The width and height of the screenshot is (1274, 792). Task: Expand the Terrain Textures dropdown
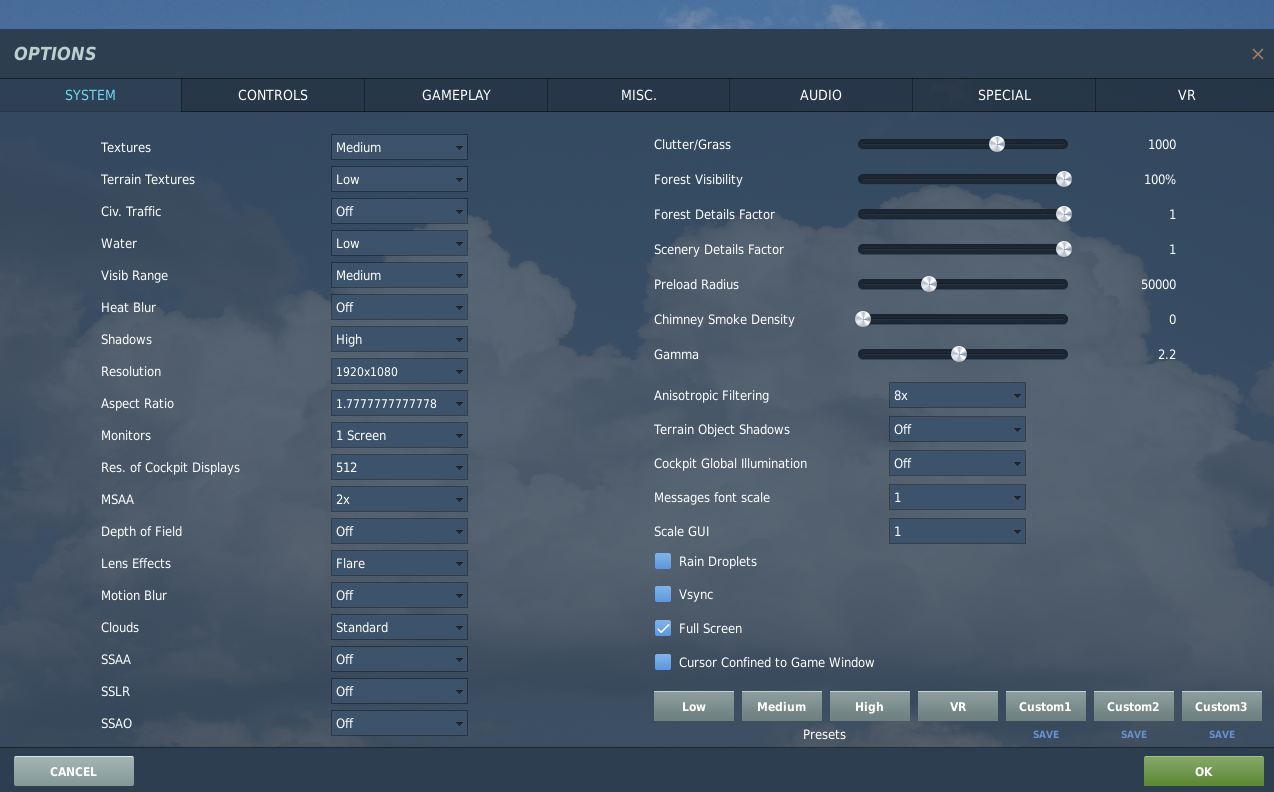(x=399, y=179)
